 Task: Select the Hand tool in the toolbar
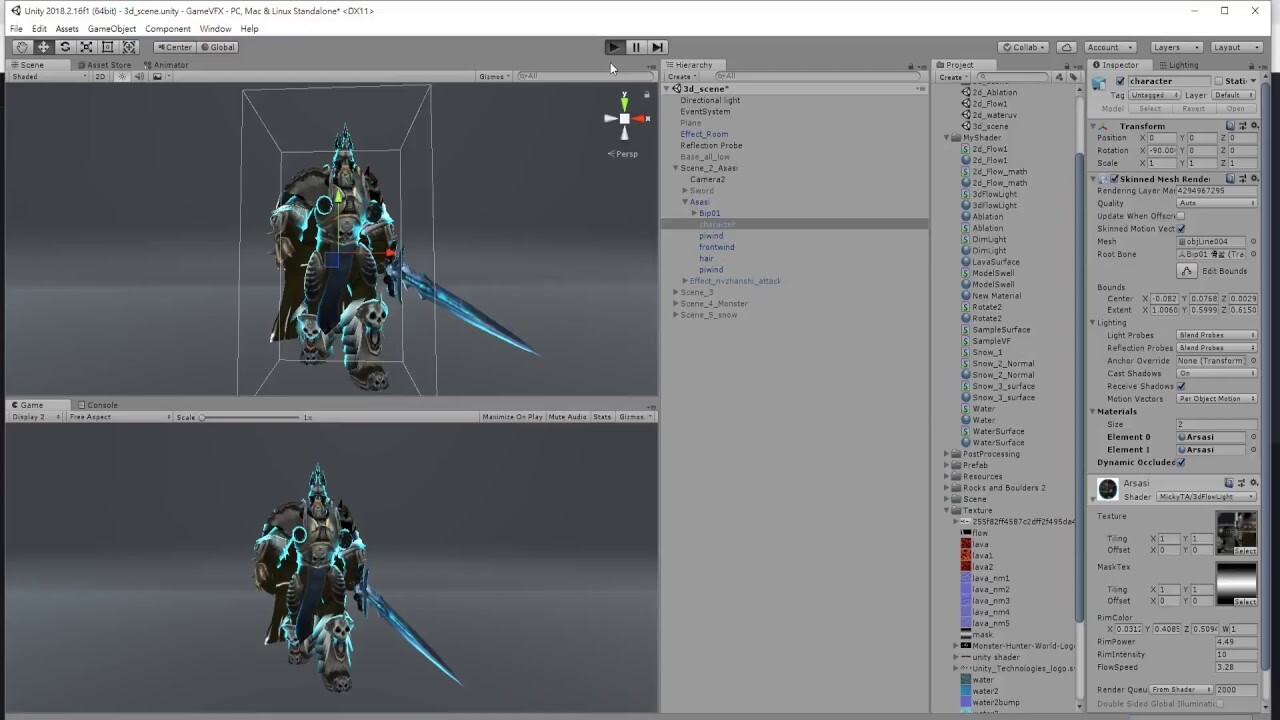[22, 47]
